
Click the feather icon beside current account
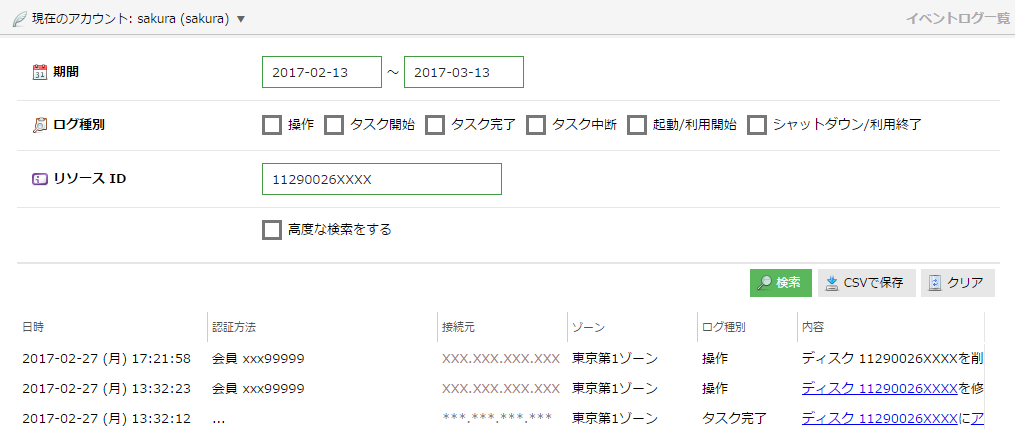pyautogui.click(x=19, y=18)
